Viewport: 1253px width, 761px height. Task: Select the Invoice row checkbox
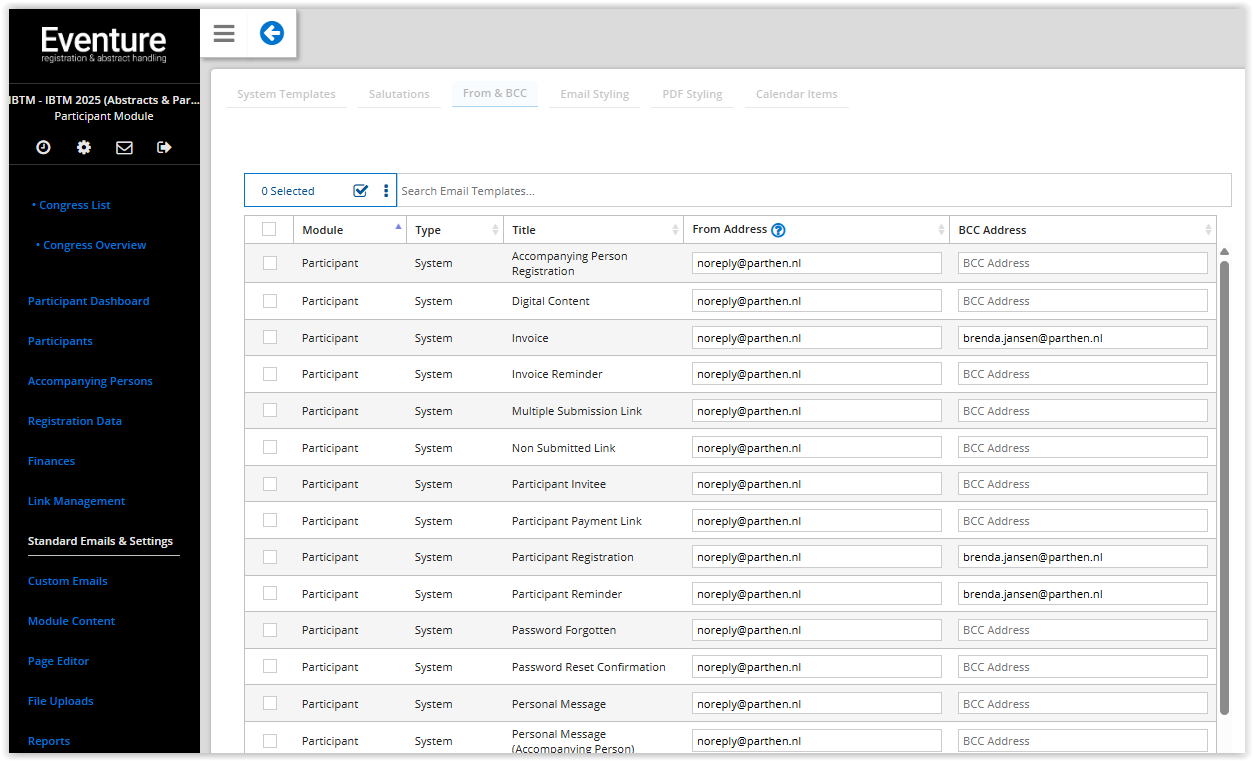[270, 337]
